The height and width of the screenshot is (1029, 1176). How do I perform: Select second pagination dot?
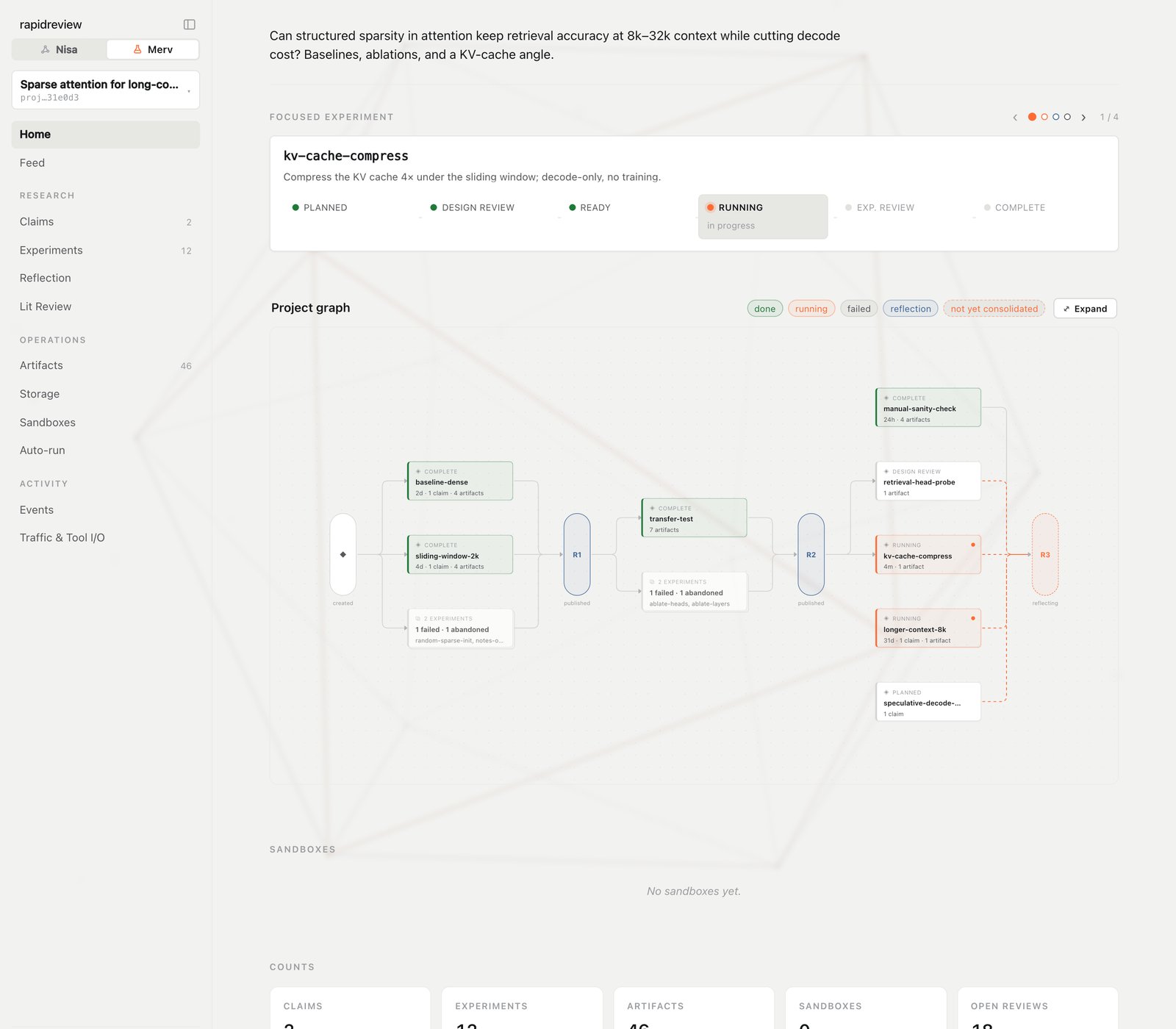1044,117
